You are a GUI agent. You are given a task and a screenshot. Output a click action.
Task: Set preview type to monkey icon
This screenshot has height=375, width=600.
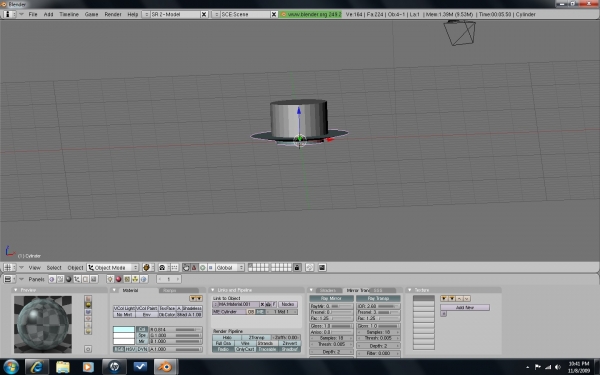tap(88, 318)
